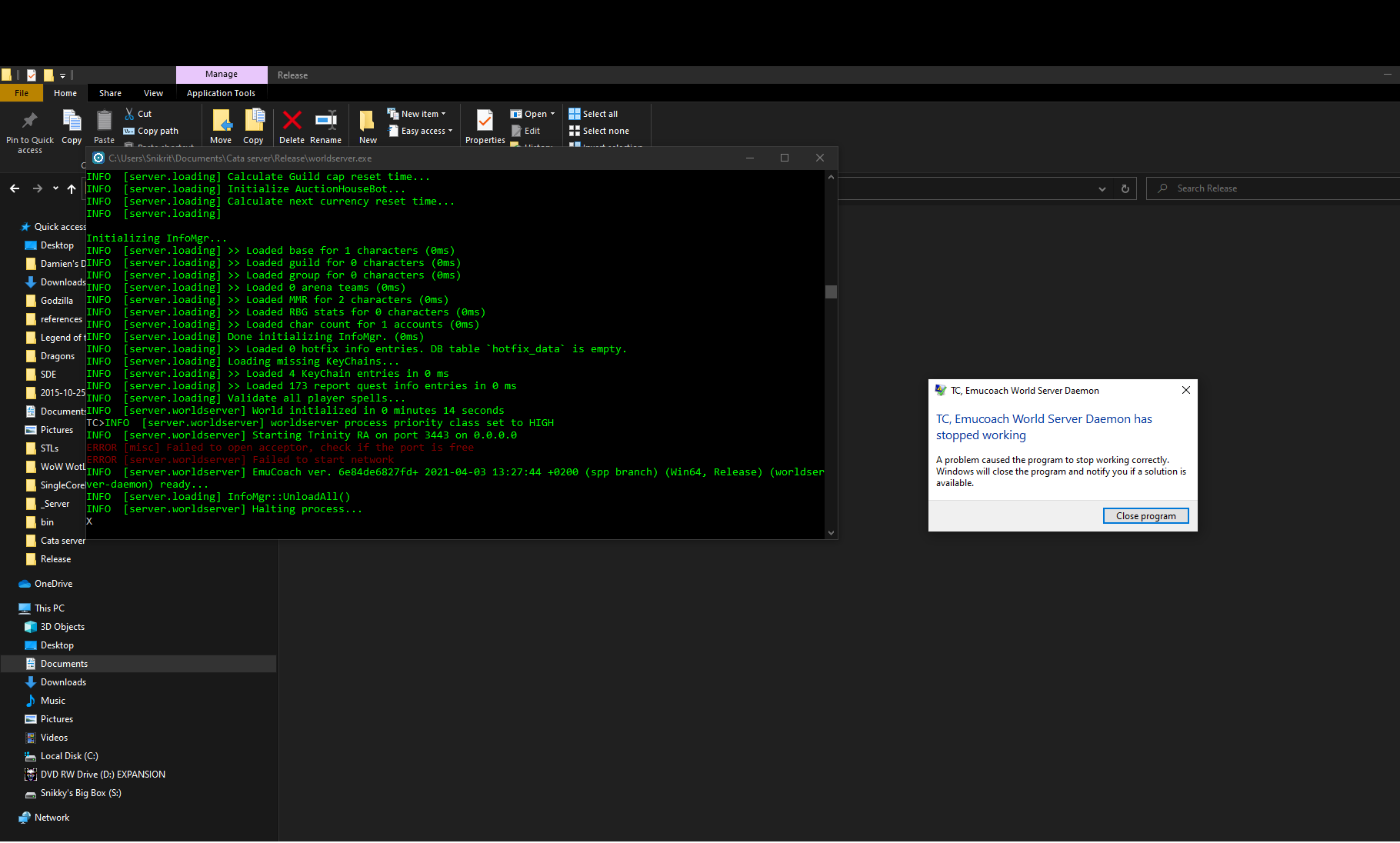Click the New folder icon in title bar

coord(48,75)
